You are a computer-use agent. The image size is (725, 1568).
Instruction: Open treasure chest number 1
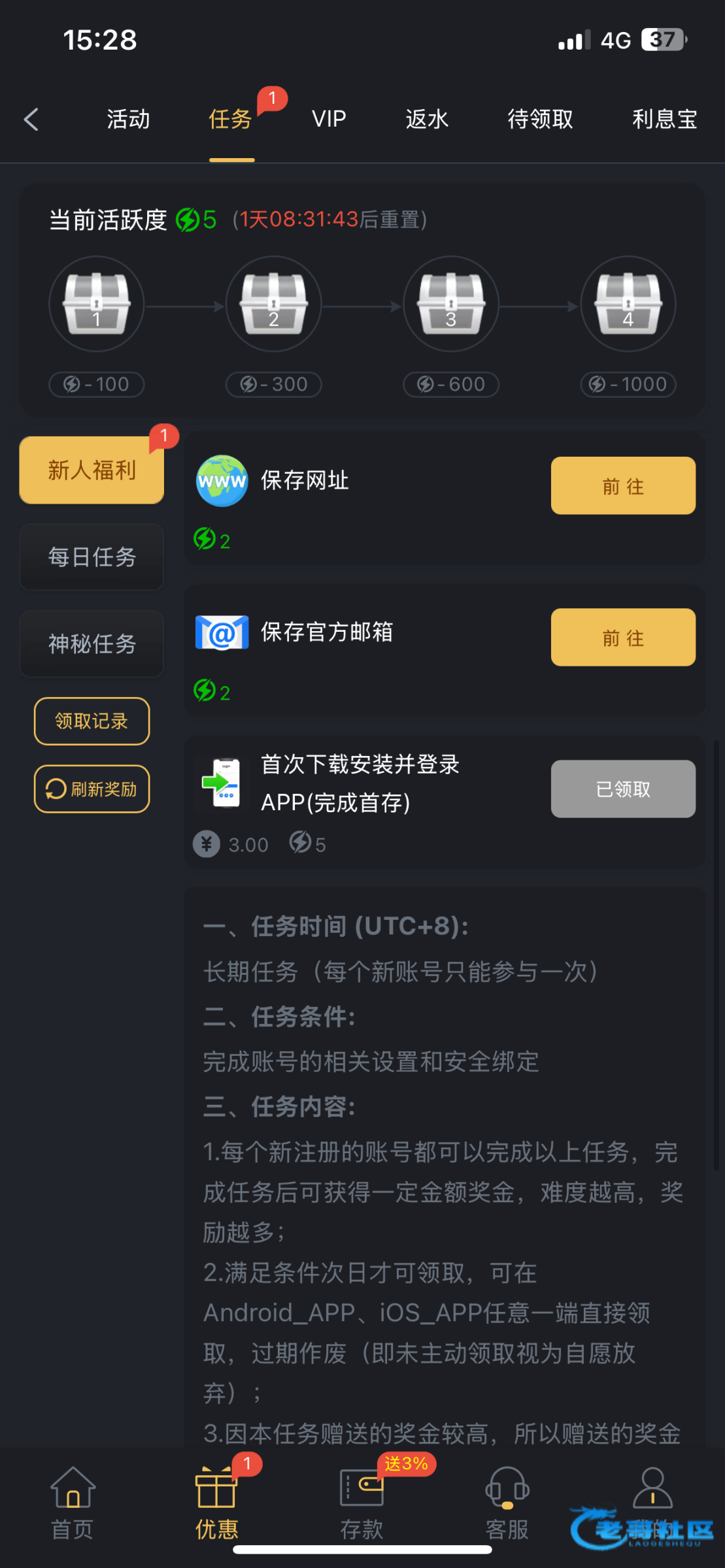click(x=97, y=304)
